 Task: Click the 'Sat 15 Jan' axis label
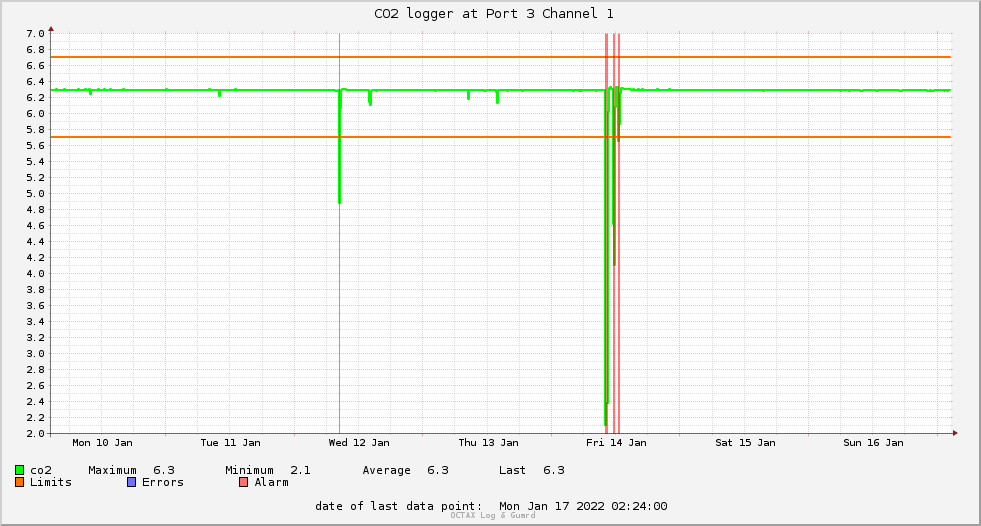745,443
